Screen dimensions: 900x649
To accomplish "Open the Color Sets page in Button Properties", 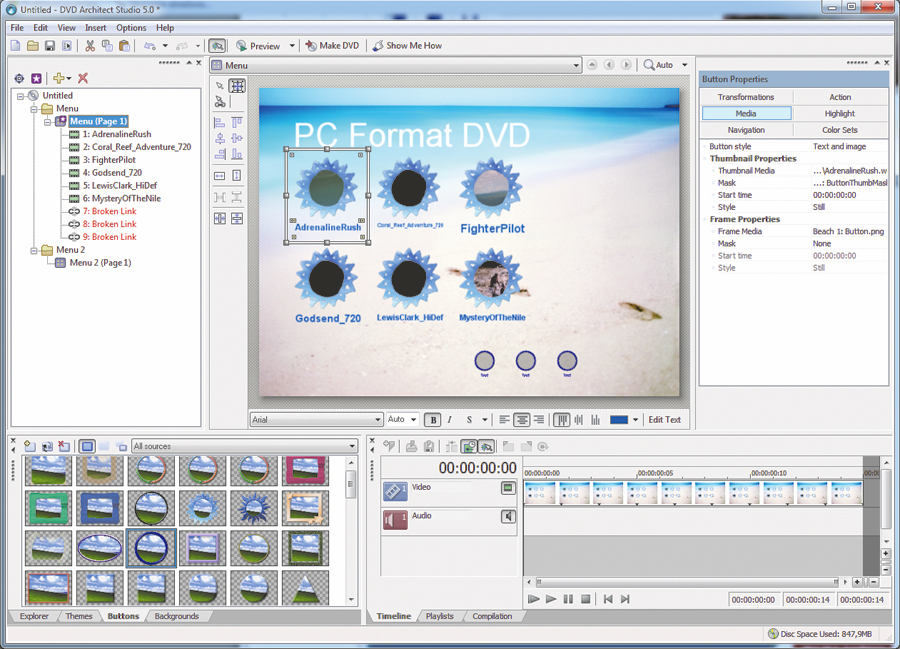I will click(840, 130).
